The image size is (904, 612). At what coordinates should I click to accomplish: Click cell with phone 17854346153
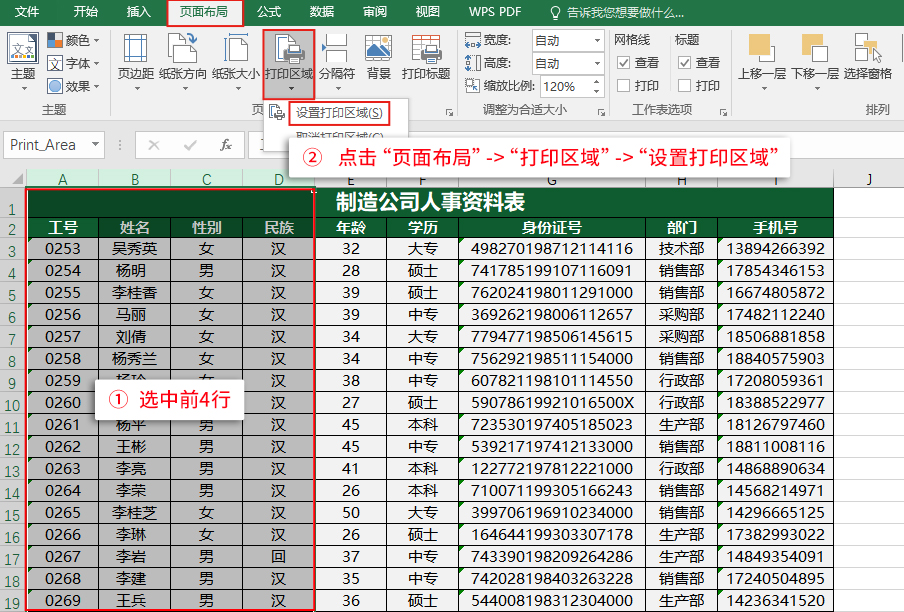(x=775, y=271)
